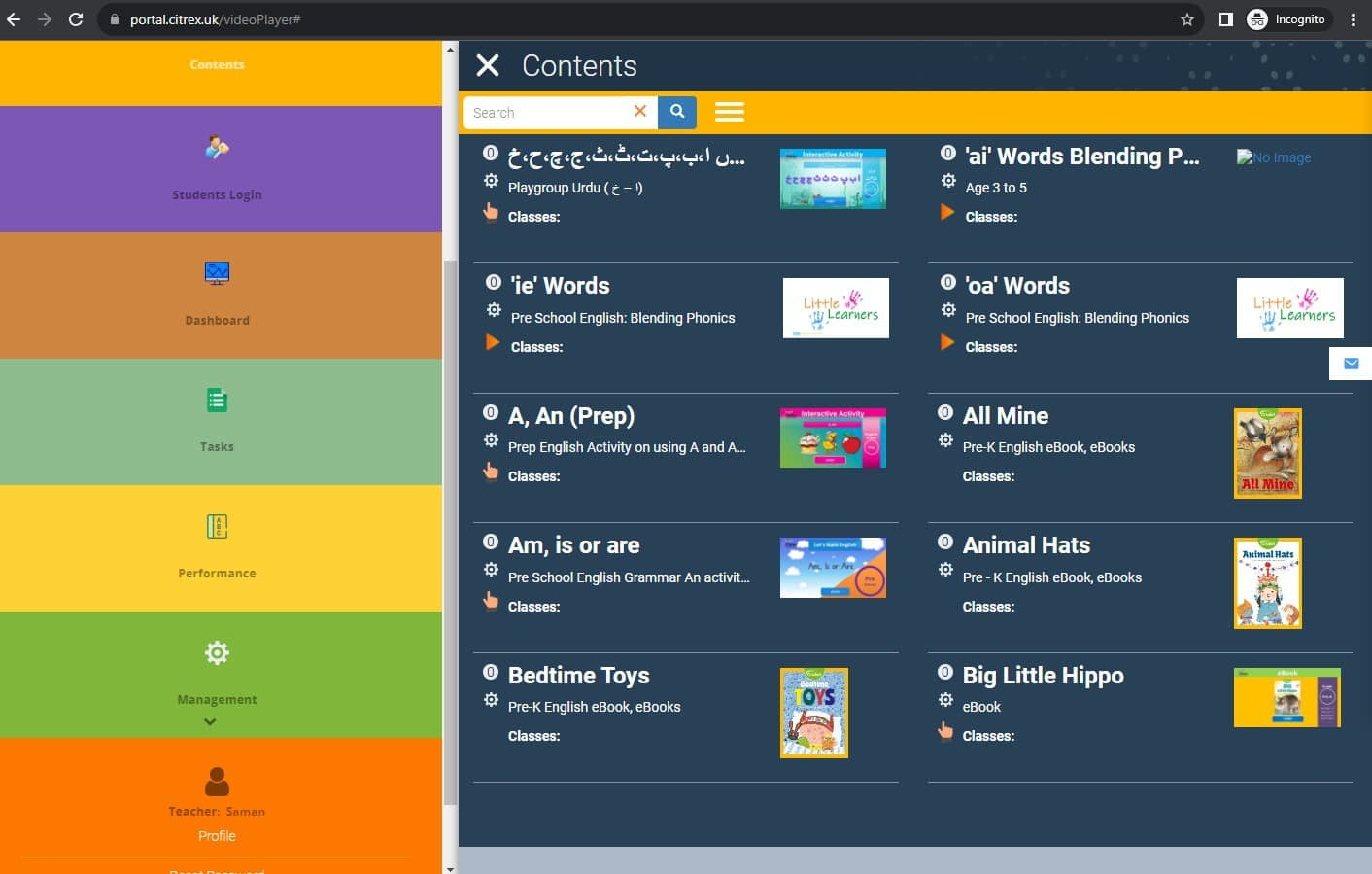Click the Incognito profile indicator
1372x874 pixels.
1286,19
